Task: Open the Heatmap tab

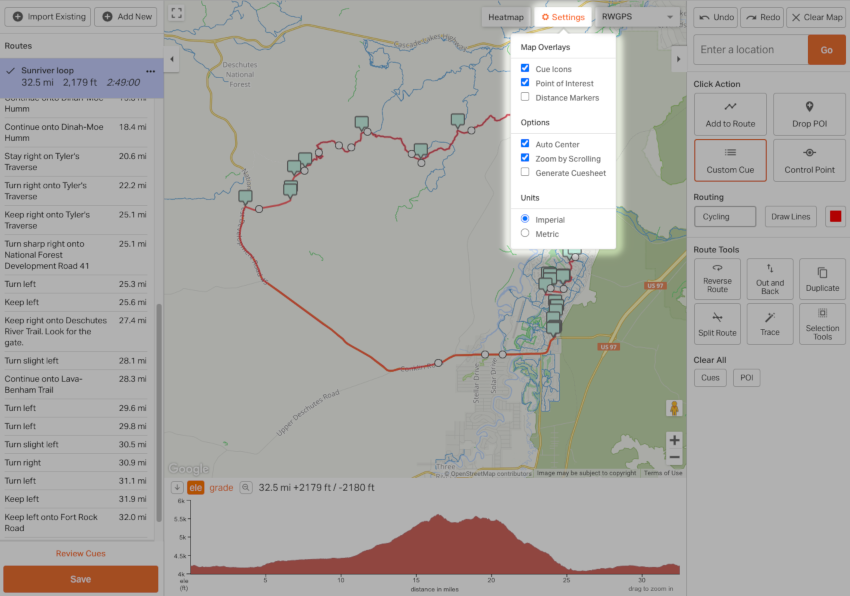Action: (506, 17)
